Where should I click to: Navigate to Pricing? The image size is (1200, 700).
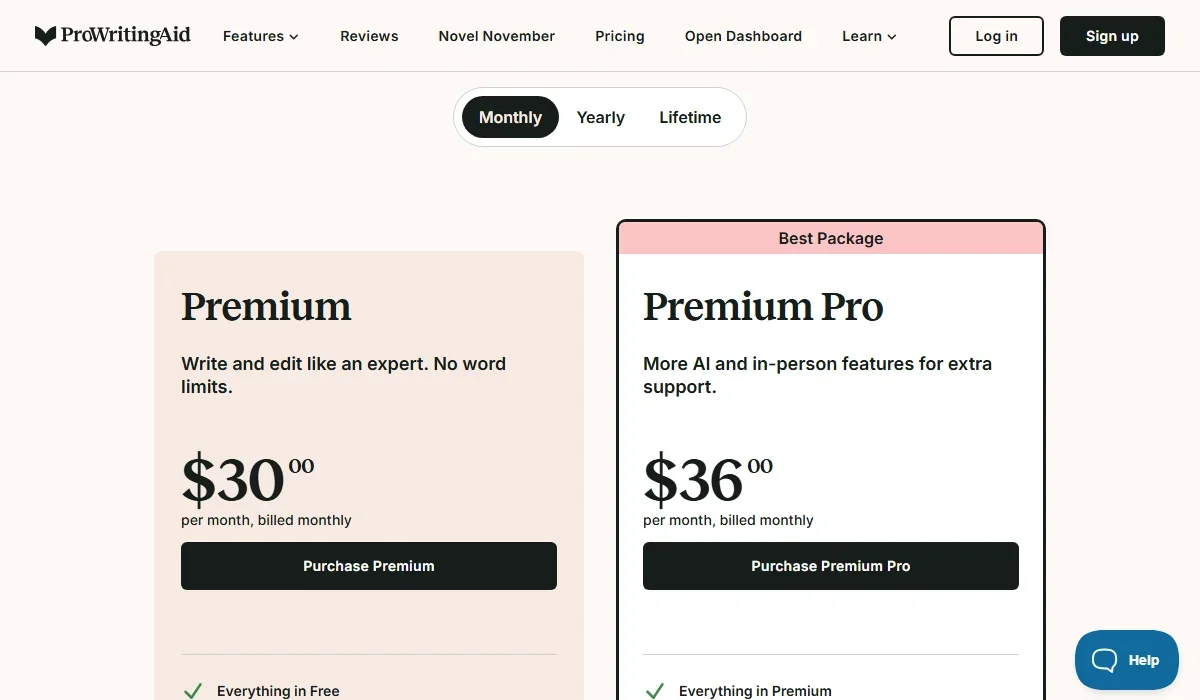(x=619, y=36)
